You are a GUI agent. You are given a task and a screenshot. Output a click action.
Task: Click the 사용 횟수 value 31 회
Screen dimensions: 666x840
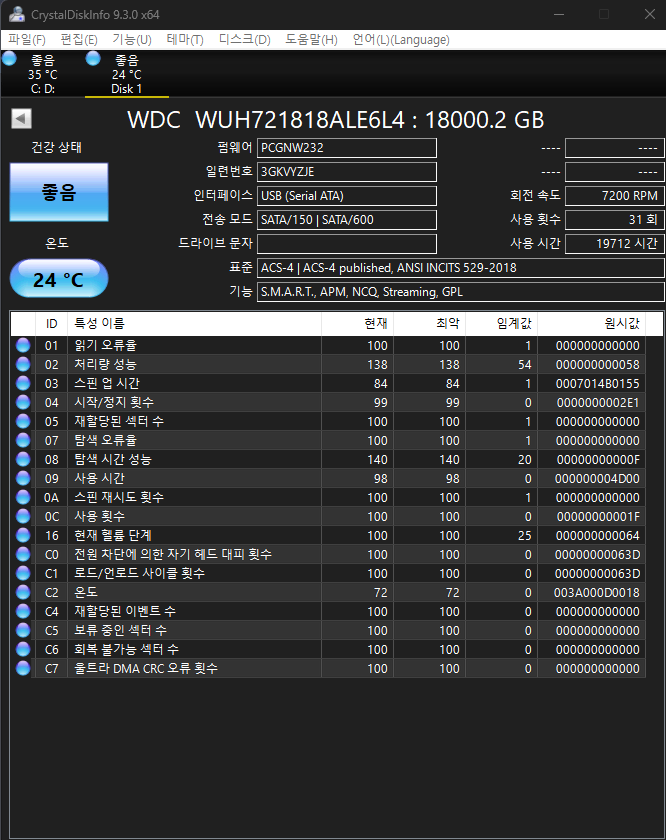(x=615, y=220)
